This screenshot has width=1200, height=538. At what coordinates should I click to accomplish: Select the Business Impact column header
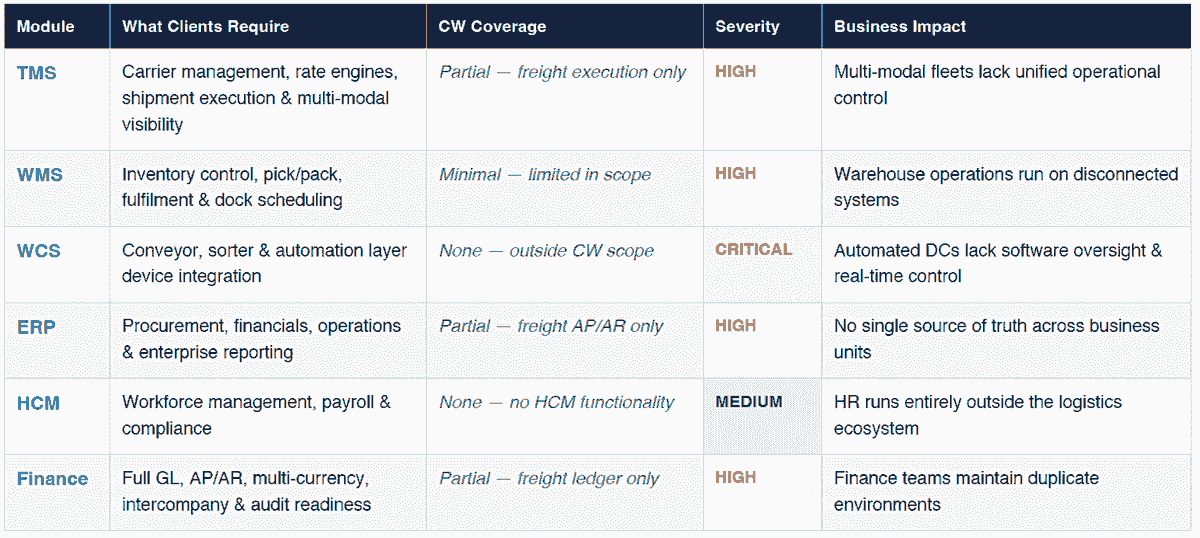[900, 26]
